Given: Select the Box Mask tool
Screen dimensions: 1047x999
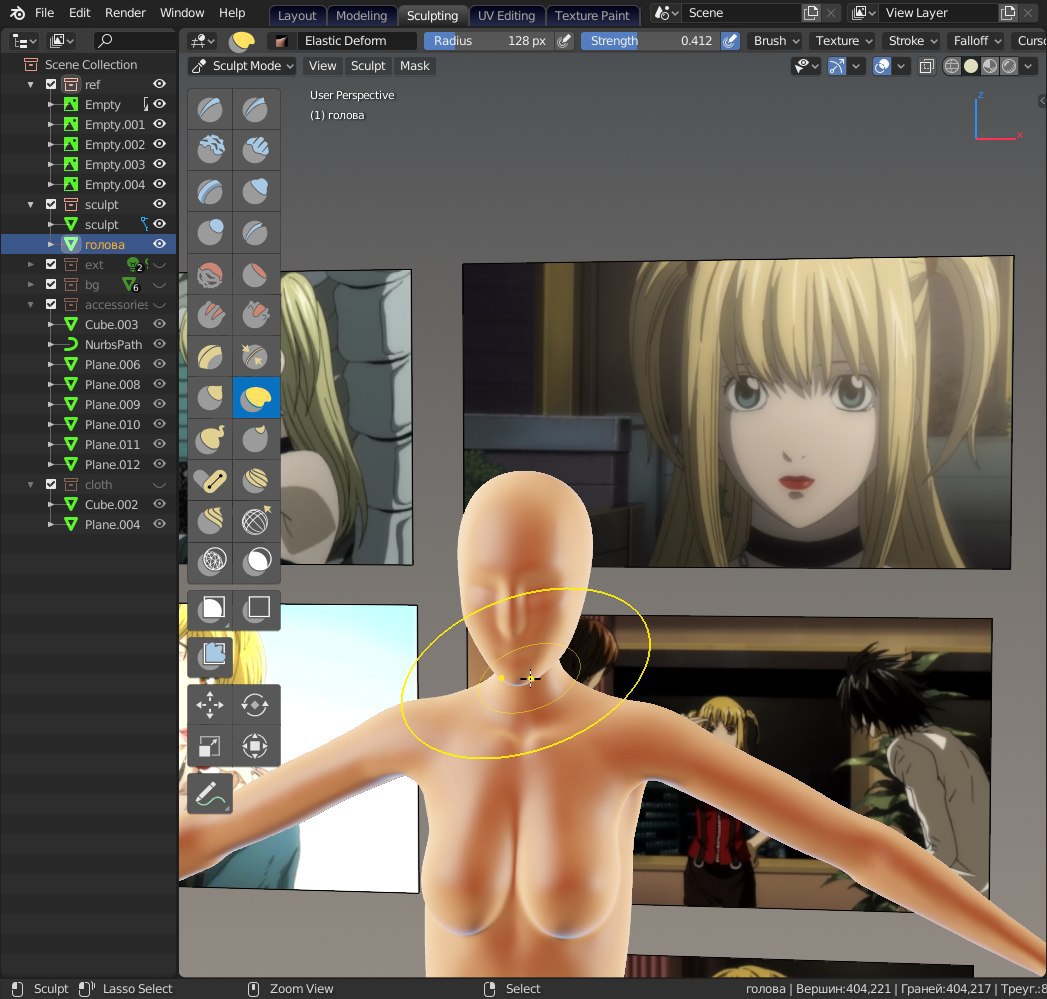Looking at the screenshot, I should (x=210, y=609).
